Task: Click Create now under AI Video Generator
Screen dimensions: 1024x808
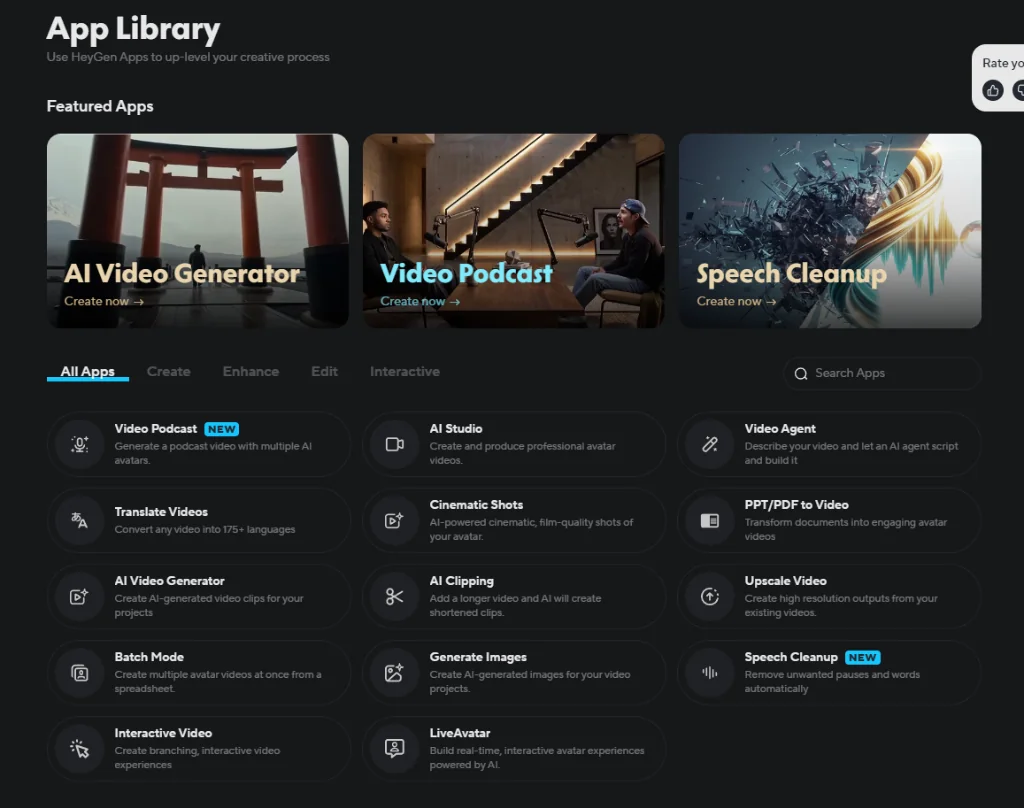Action: 104,301
